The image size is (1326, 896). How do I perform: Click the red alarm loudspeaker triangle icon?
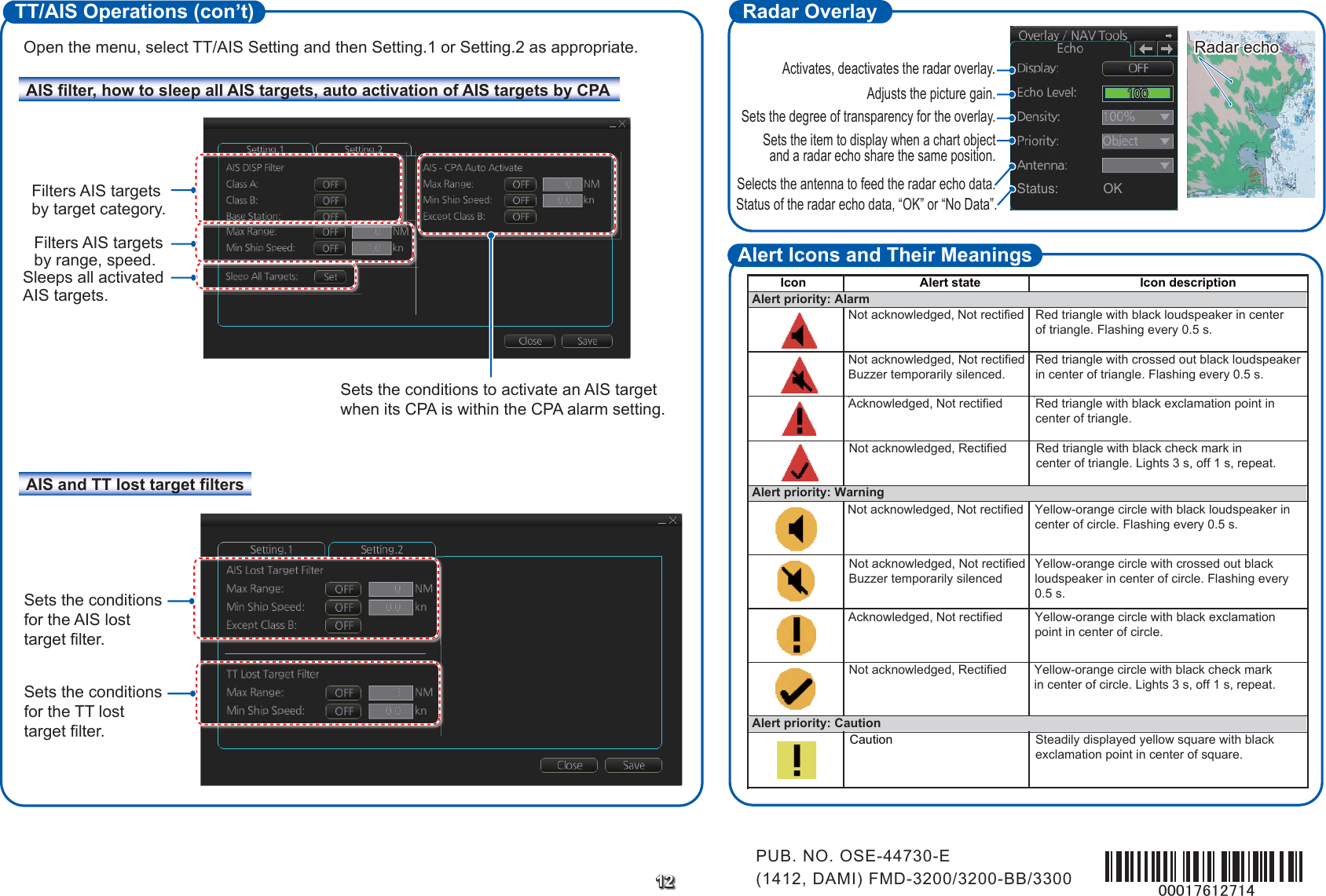click(799, 331)
